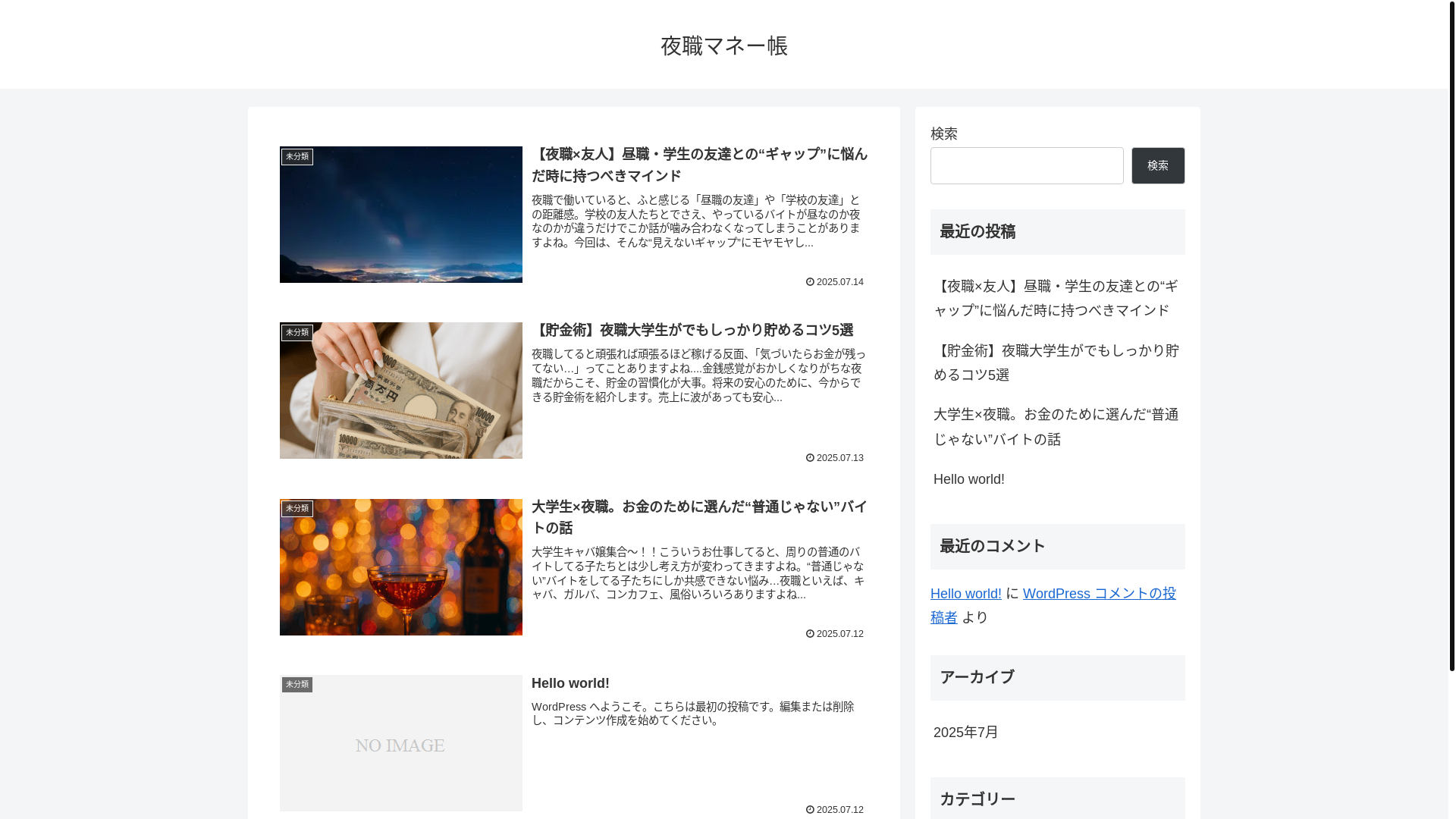
Task: Open the site title 夜職マネー帳
Action: coord(724,45)
